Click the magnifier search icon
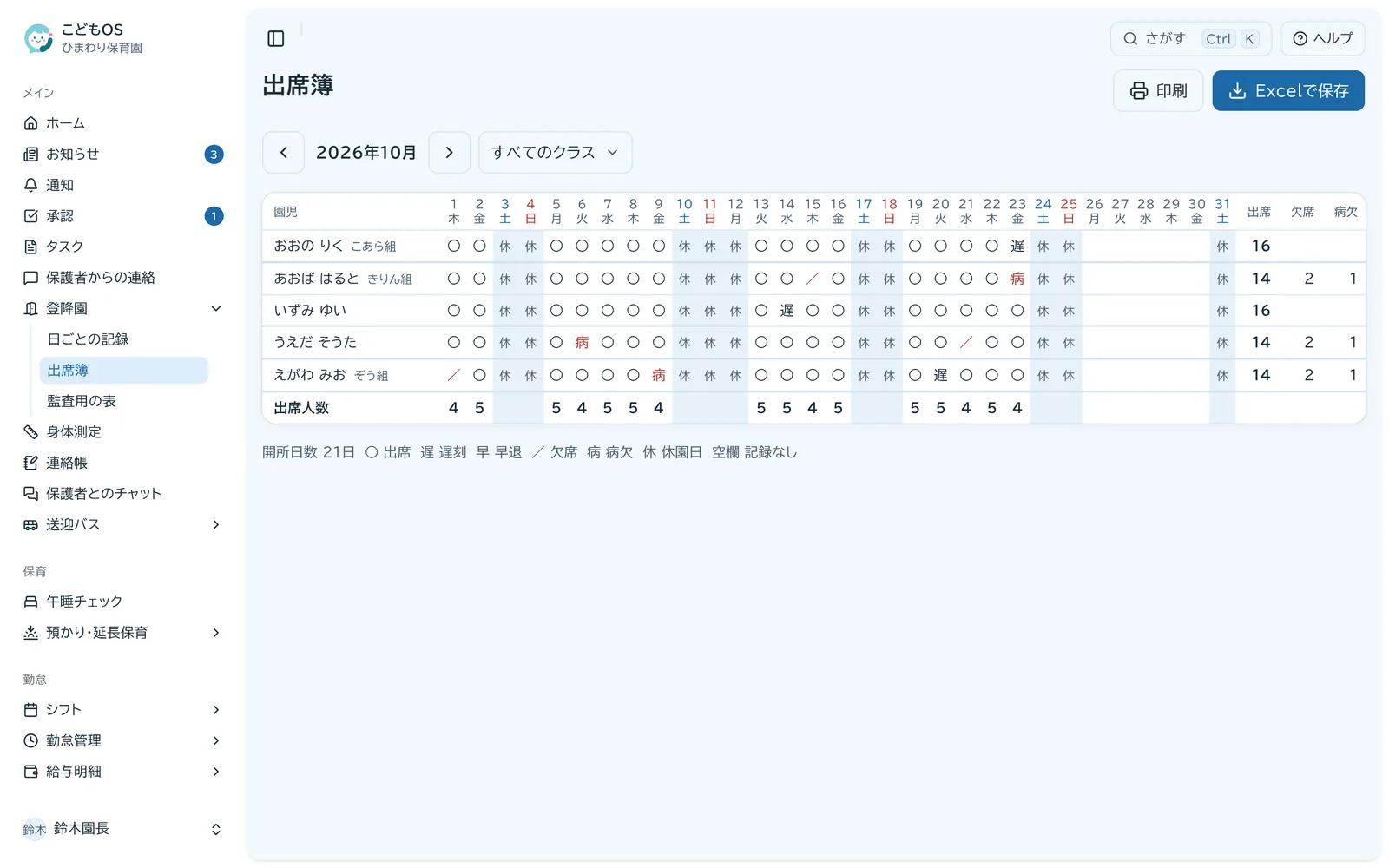 tap(1130, 39)
